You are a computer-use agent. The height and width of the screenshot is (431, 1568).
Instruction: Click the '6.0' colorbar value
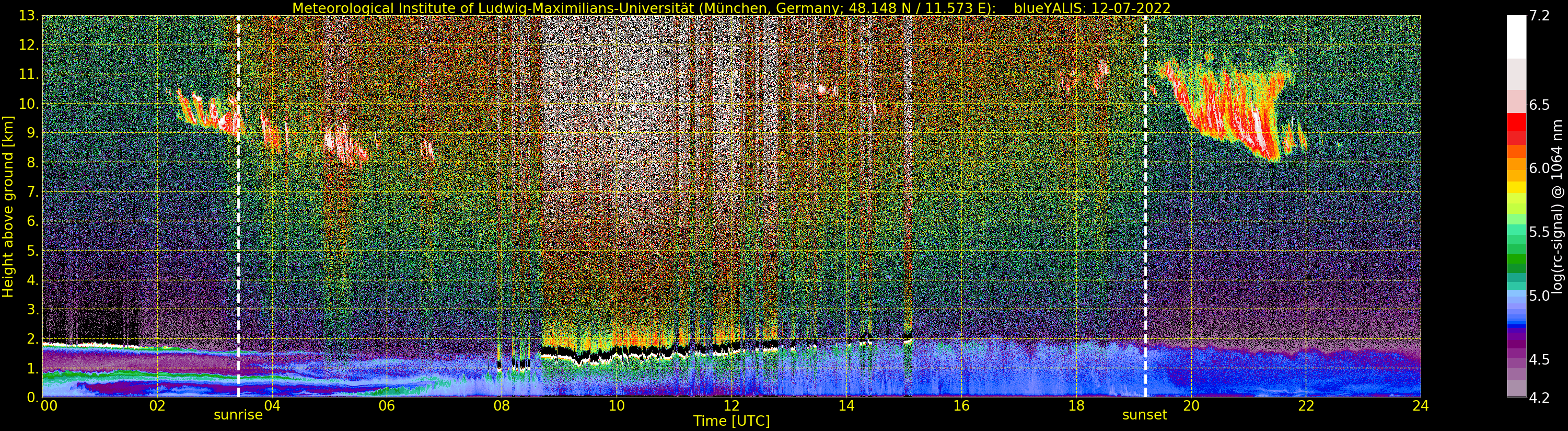point(1539,168)
